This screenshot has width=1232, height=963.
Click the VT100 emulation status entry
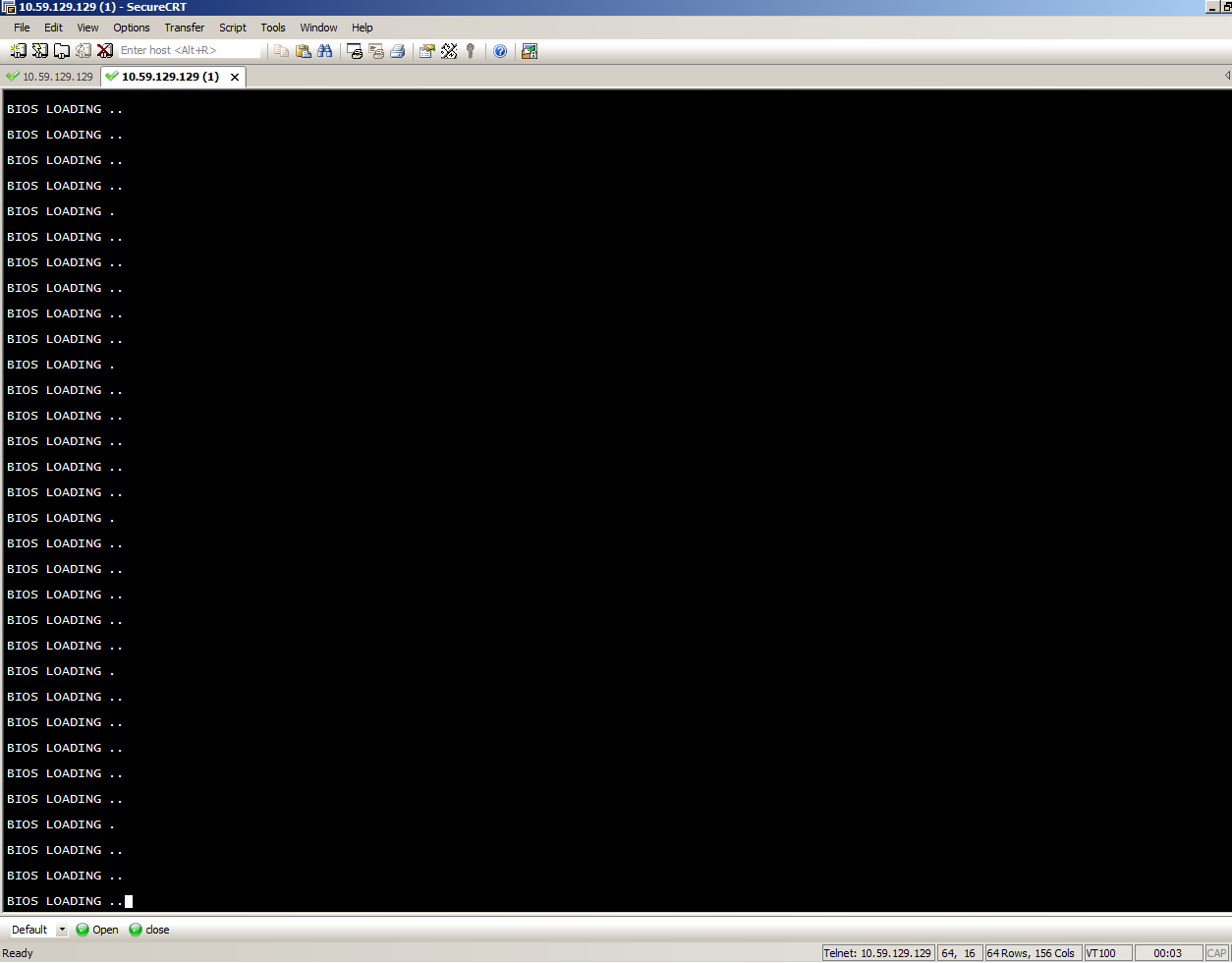point(1107,953)
